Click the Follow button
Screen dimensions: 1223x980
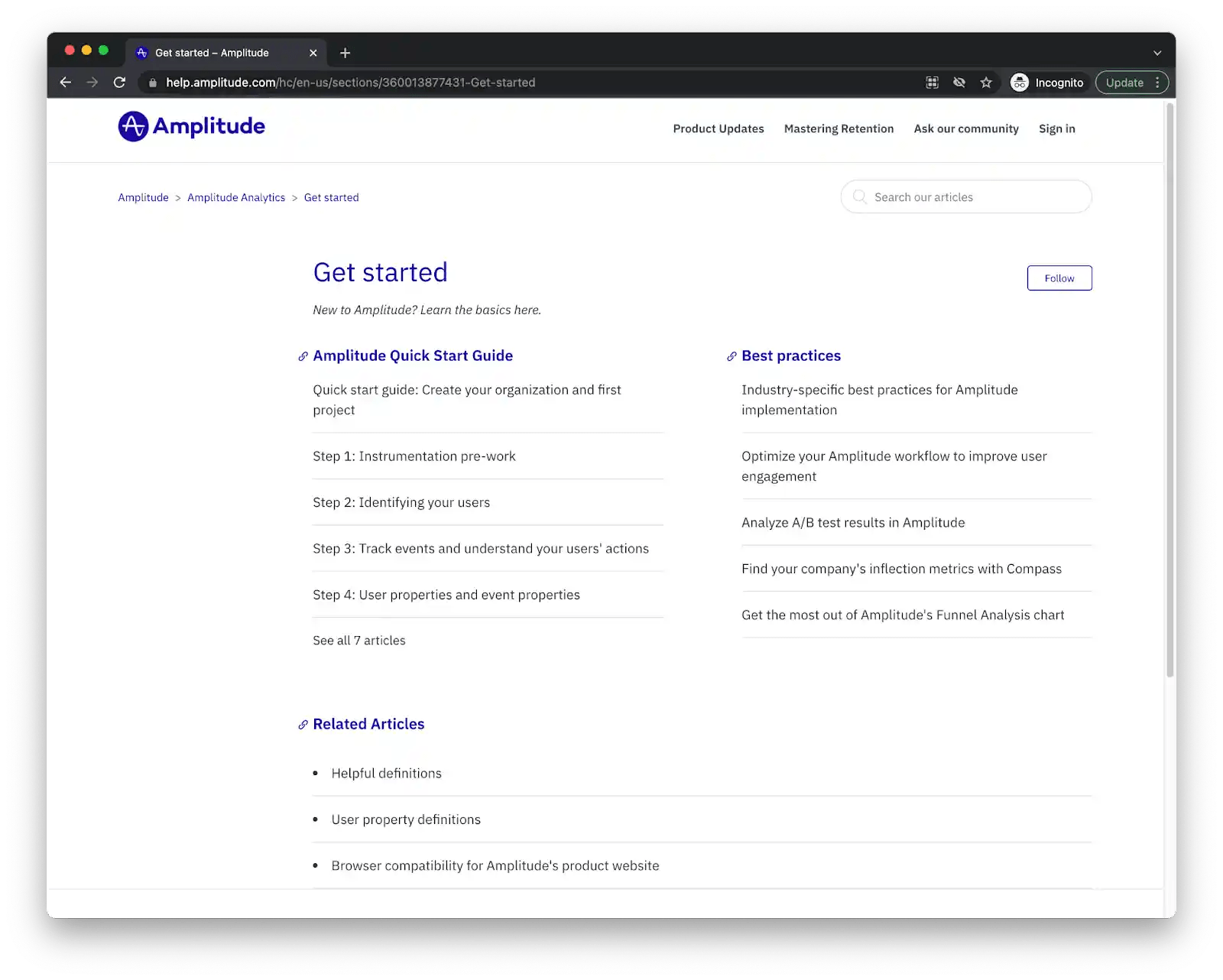coord(1059,277)
